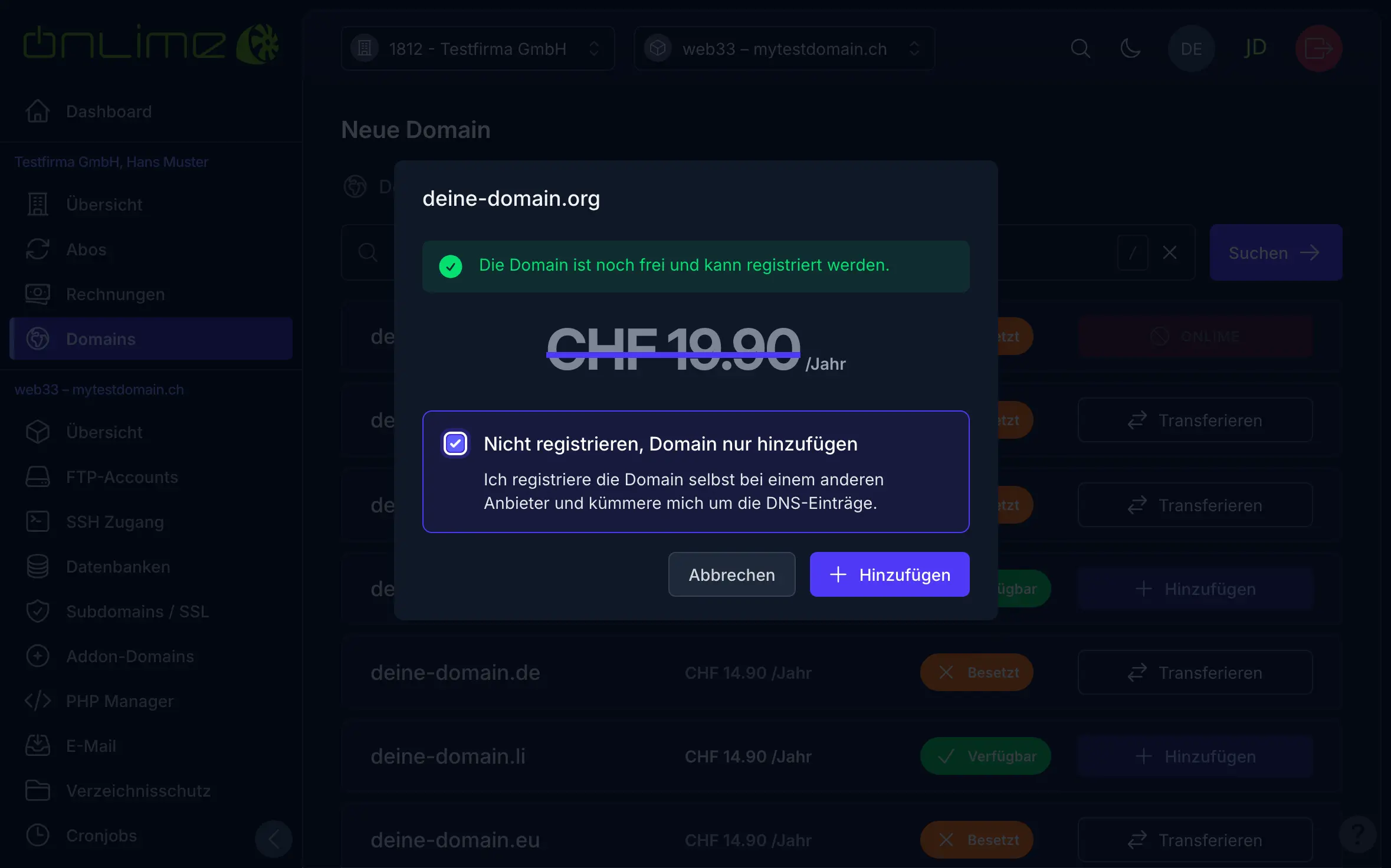Collapse the sidebar with chevron button
1391x868 pixels.
[x=273, y=838]
